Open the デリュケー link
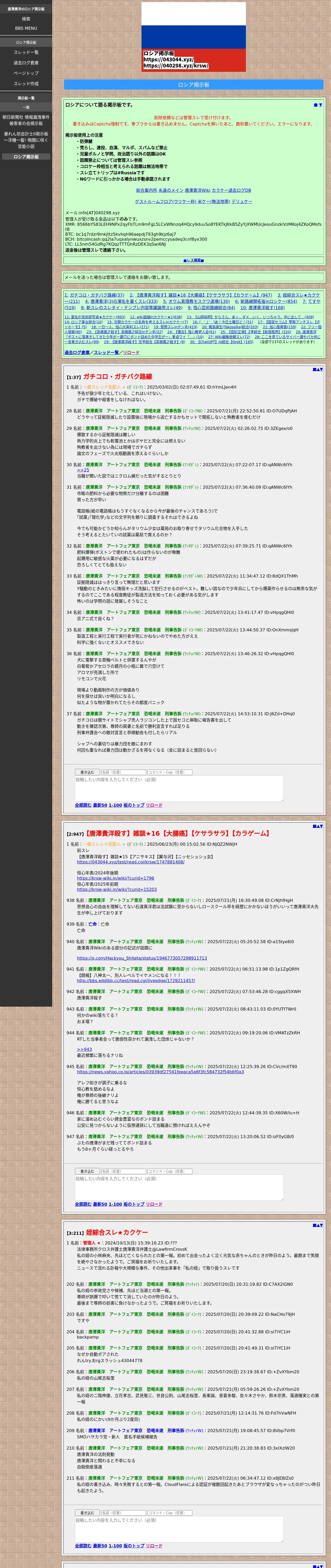Screen dimensions: 331x1568 (242, 201)
